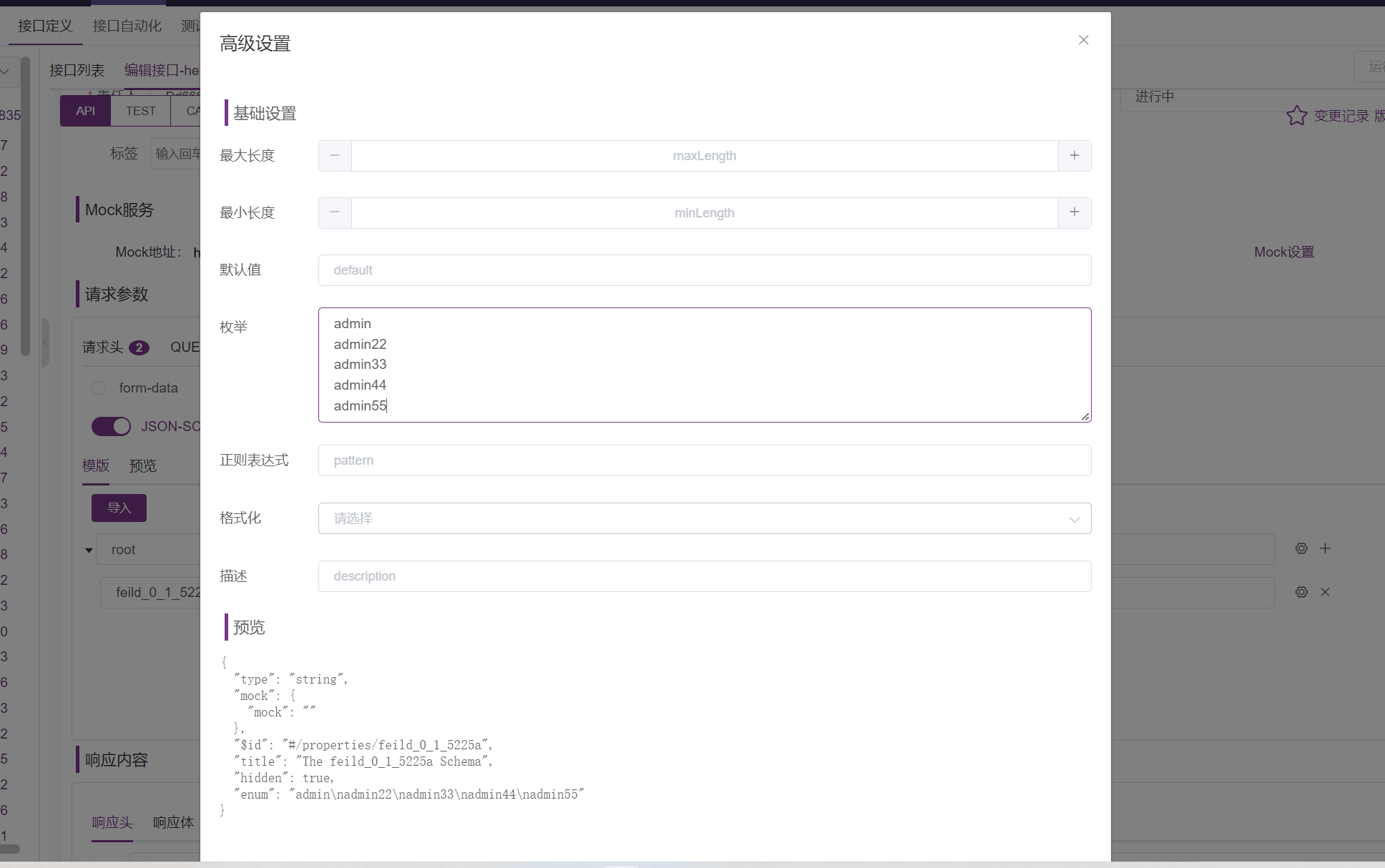The image size is (1385, 868).
Task: Select the form-data radio button
Action: click(x=99, y=388)
